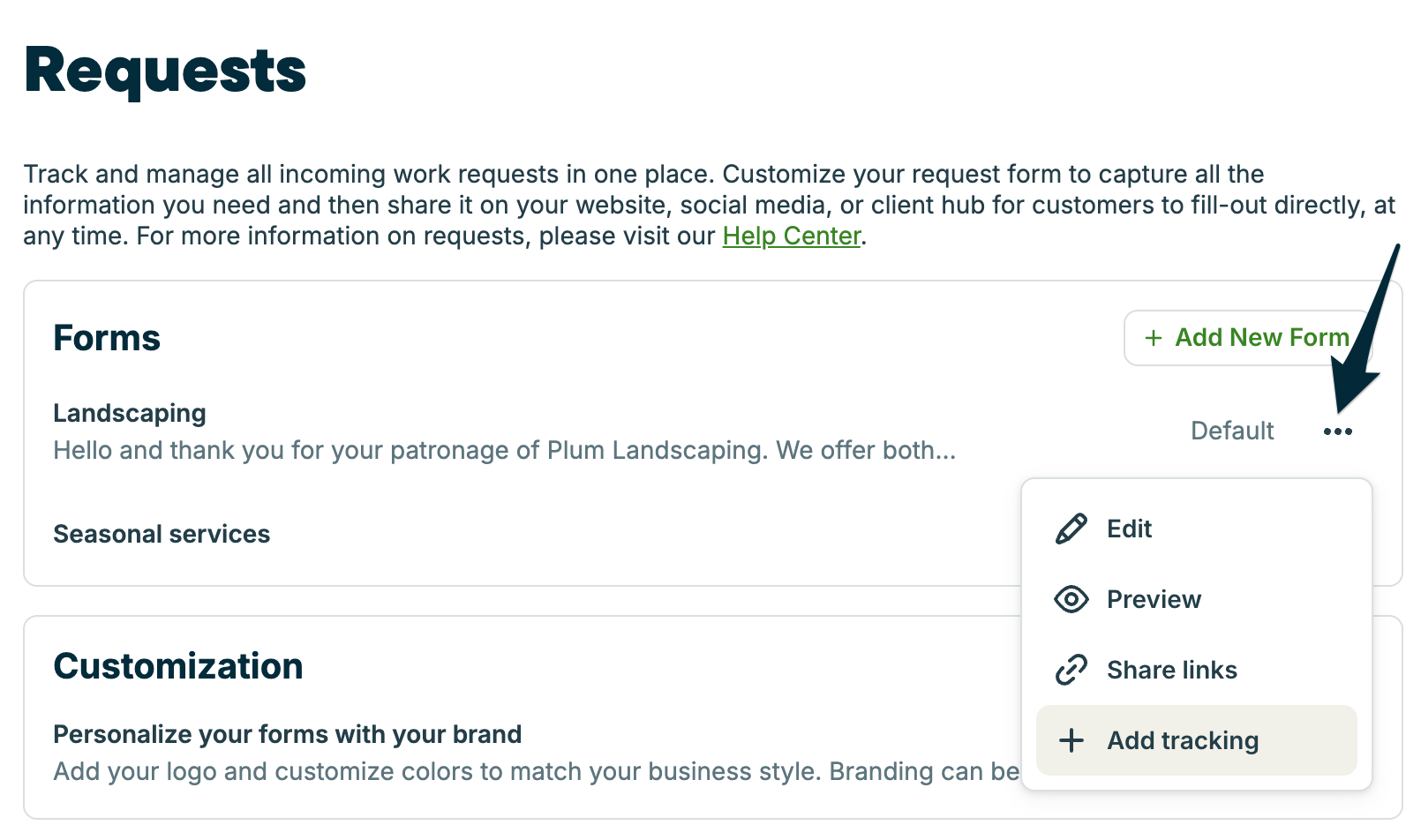Viewport: 1421px width, 840px height.
Task: Open the Landscaping form title
Action: pyautogui.click(x=130, y=413)
